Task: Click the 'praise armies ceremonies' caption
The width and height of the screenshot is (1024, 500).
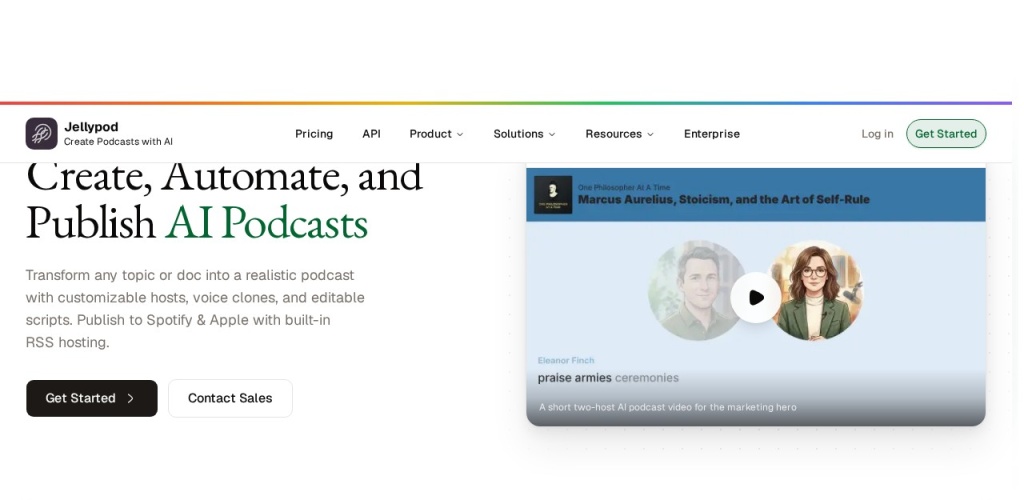Action: click(608, 378)
